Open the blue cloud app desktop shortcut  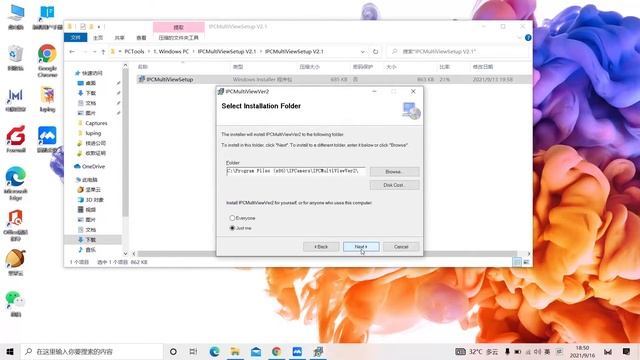(47, 139)
